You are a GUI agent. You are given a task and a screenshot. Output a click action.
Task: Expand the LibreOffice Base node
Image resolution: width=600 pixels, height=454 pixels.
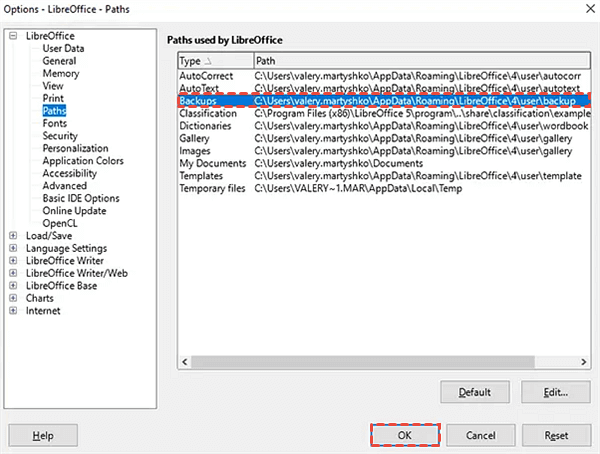point(13,286)
